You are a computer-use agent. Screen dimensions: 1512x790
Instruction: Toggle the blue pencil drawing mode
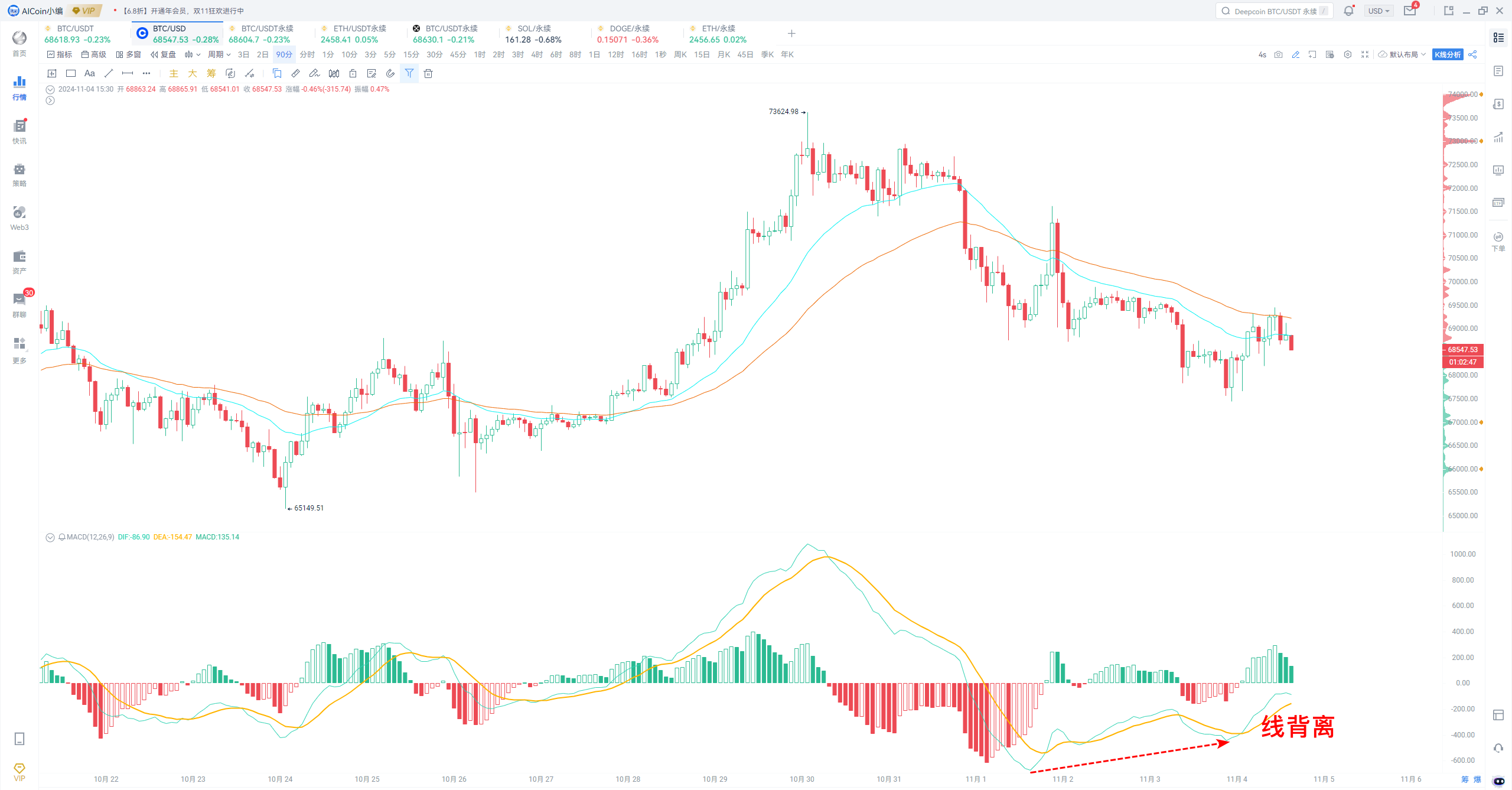pyautogui.click(x=1295, y=54)
